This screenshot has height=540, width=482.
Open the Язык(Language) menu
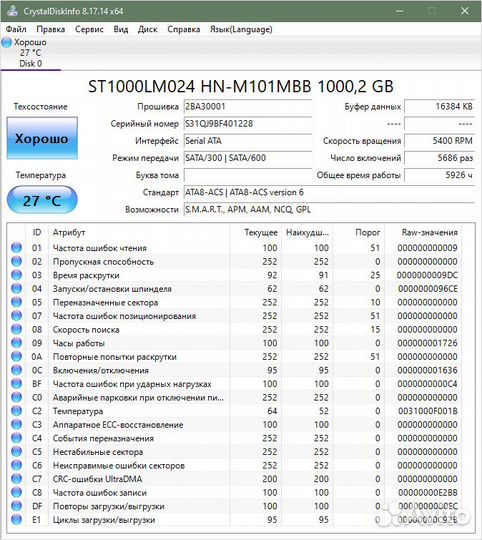[x=241, y=29]
